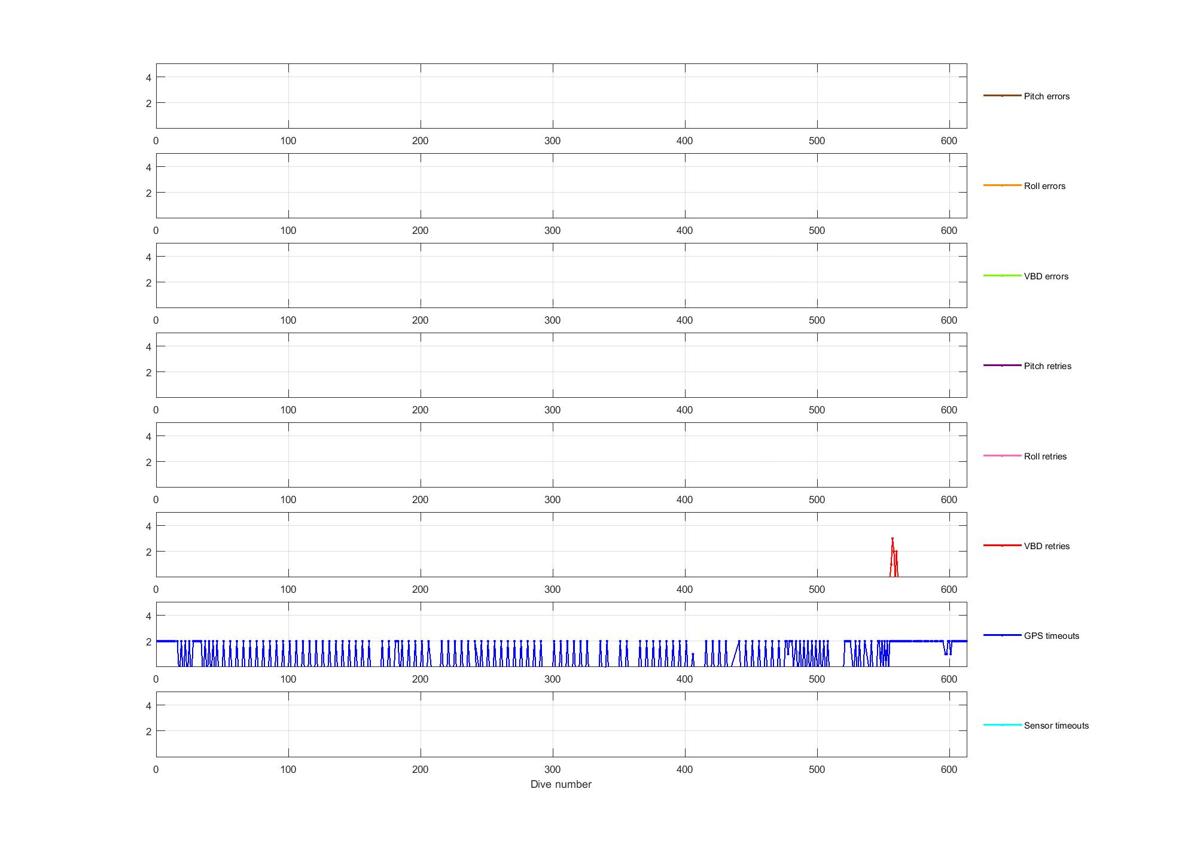Screen dimensions: 1200x851
Task: Click the cyan Sensor timeouts legend line
Action: click(x=1002, y=726)
